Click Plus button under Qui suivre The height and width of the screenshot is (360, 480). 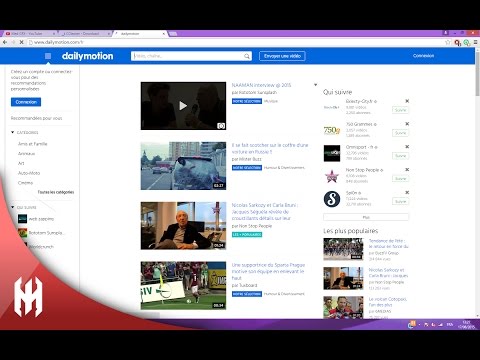tap(366, 217)
